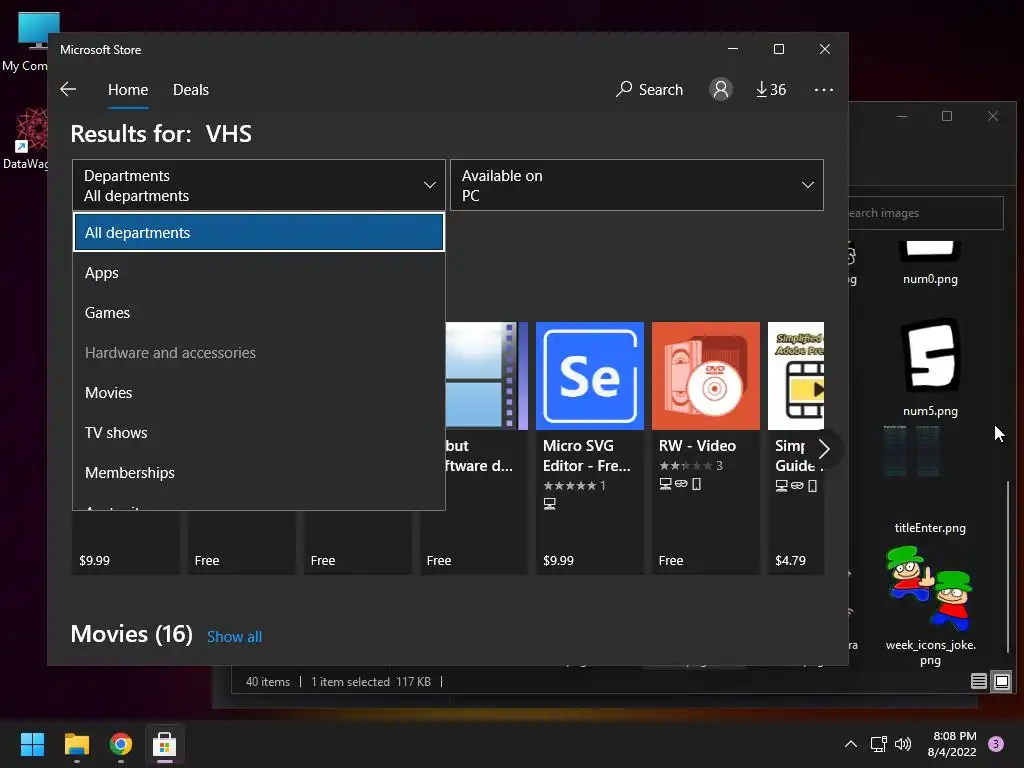Open the See more ellipsis menu
Image resolution: width=1024 pixels, height=768 pixels.
(x=824, y=89)
